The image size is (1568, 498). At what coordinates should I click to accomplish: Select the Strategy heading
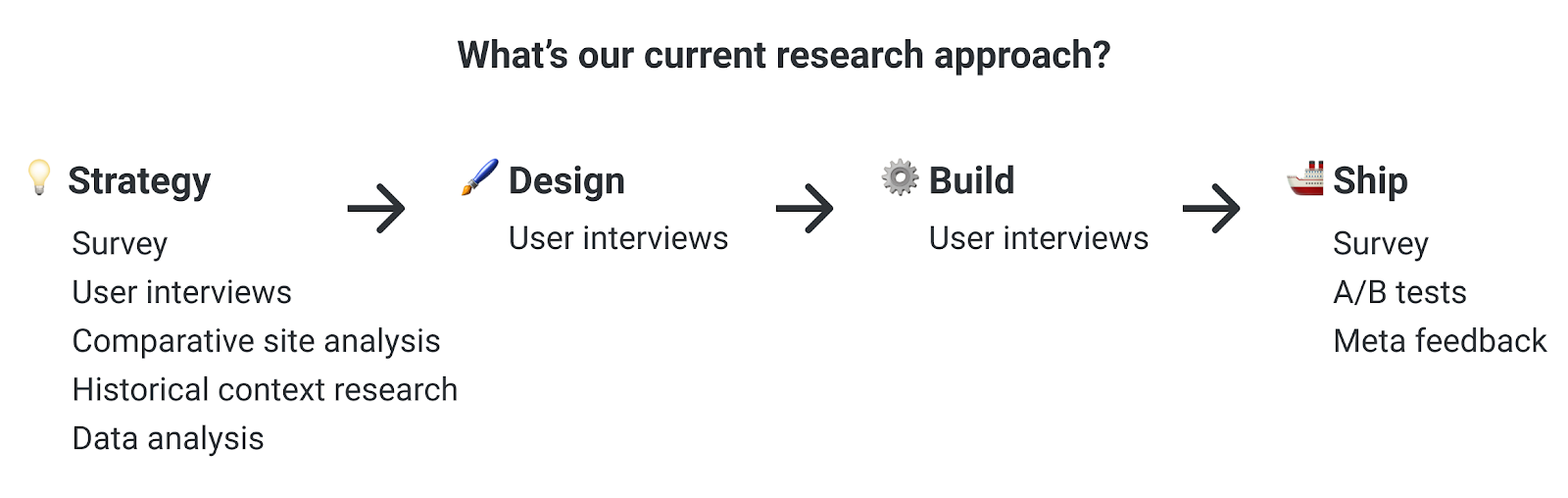pos(139,181)
